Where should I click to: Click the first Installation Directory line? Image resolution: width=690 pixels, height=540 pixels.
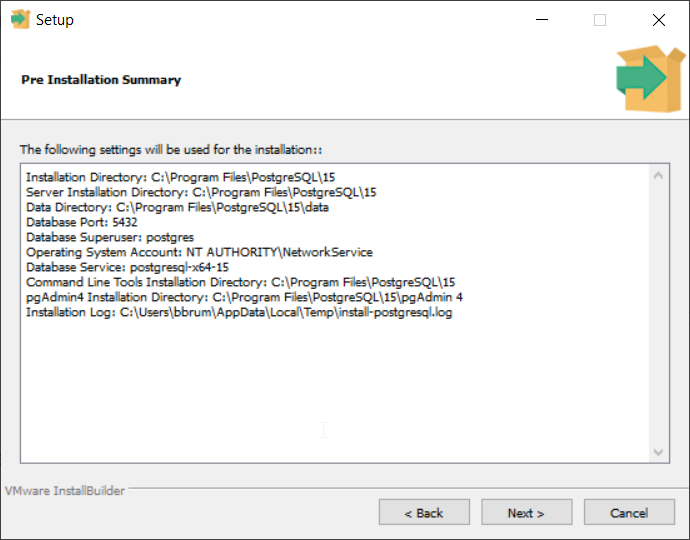click(181, 177)
